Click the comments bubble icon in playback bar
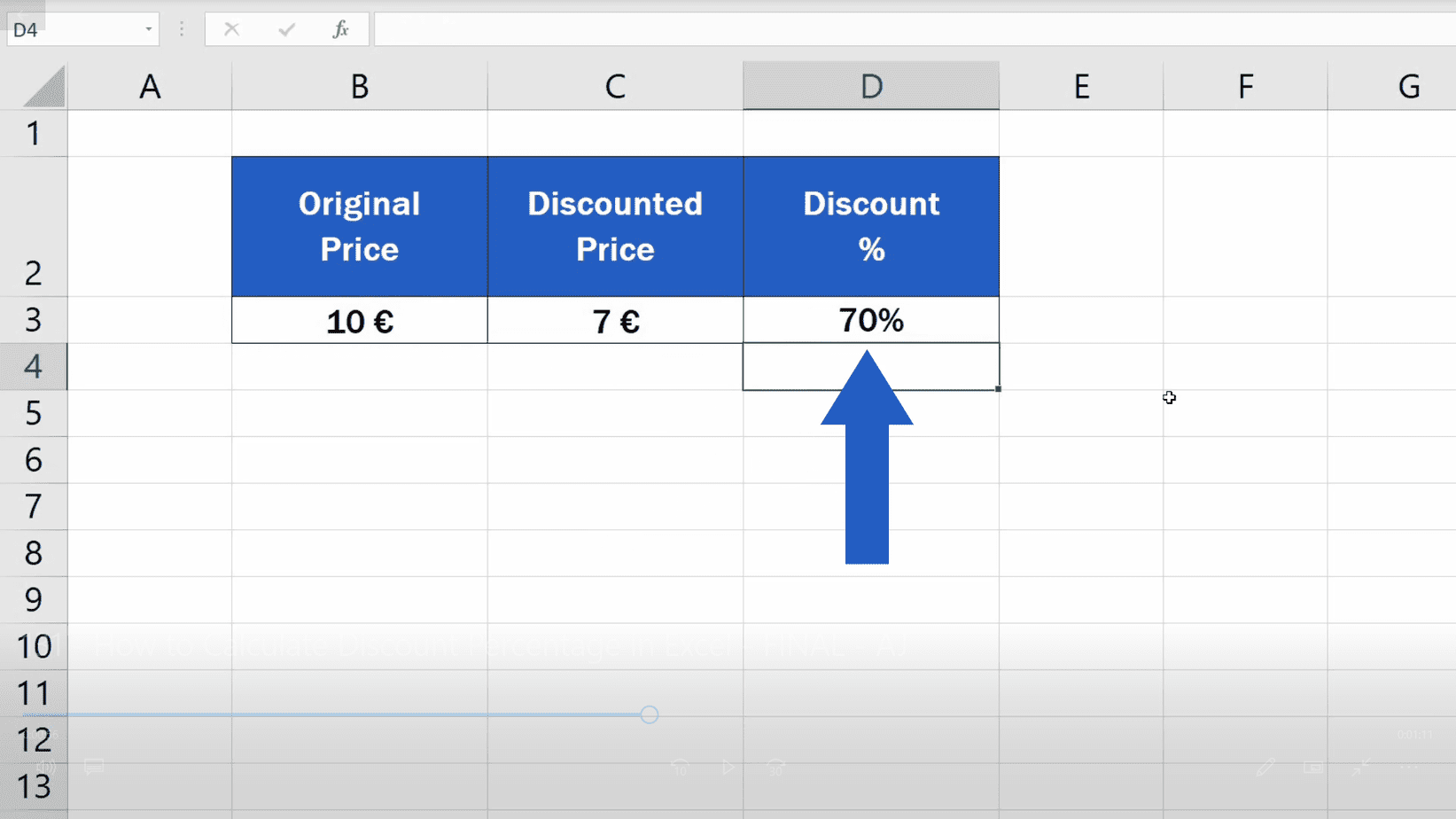This screenshot has width=1456, height=819. 94,767
